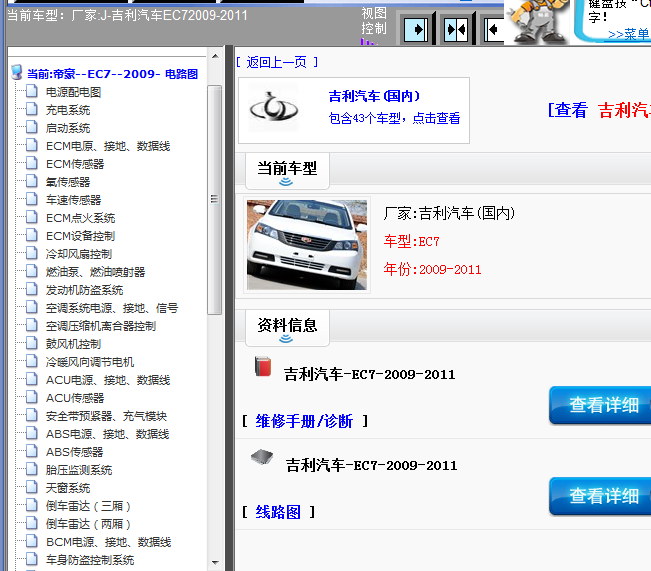651x571 pixels.
Task: Click the expand-right view control icon
Action: point(416,30)
